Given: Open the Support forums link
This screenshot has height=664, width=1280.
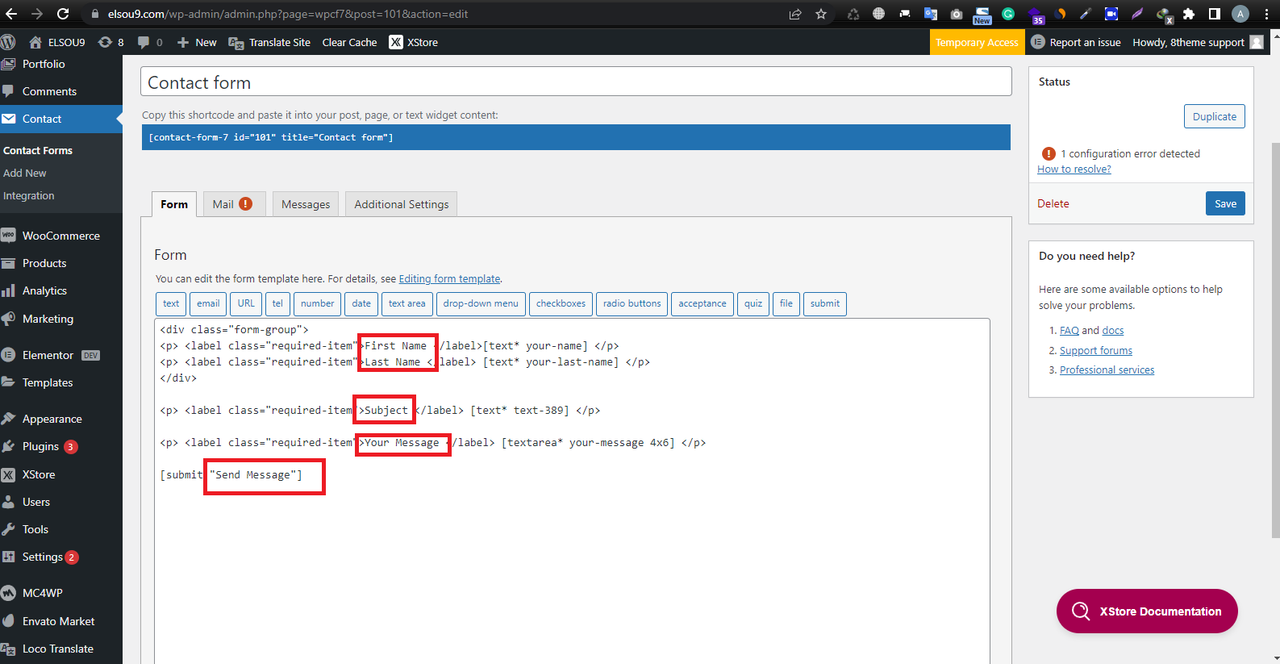Looking at the screenshot, I should (1096, 350).
